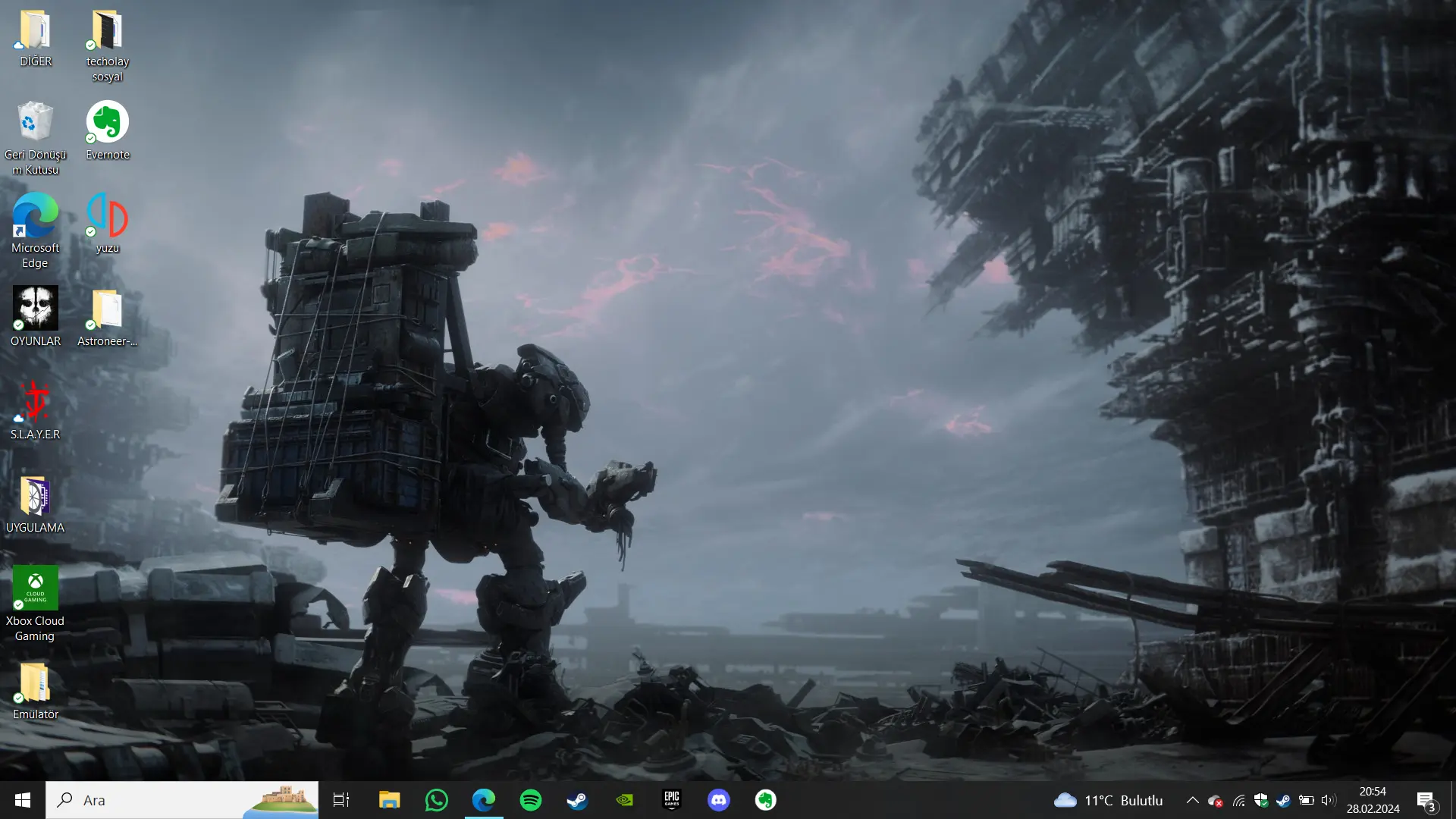1456x819 pixels.
Task: Open the volume speaker tray icon
Action: click(x=1328, y=800)
